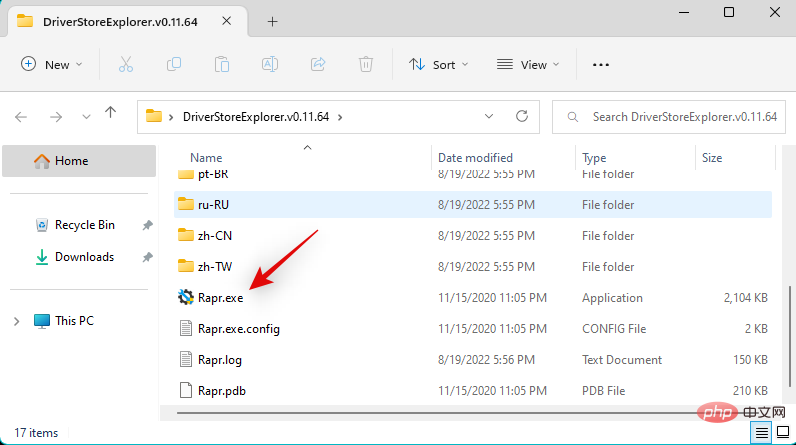Click the Copy icon in toolbar
Viewport: 796px width, 445px height.
(174, 64)
